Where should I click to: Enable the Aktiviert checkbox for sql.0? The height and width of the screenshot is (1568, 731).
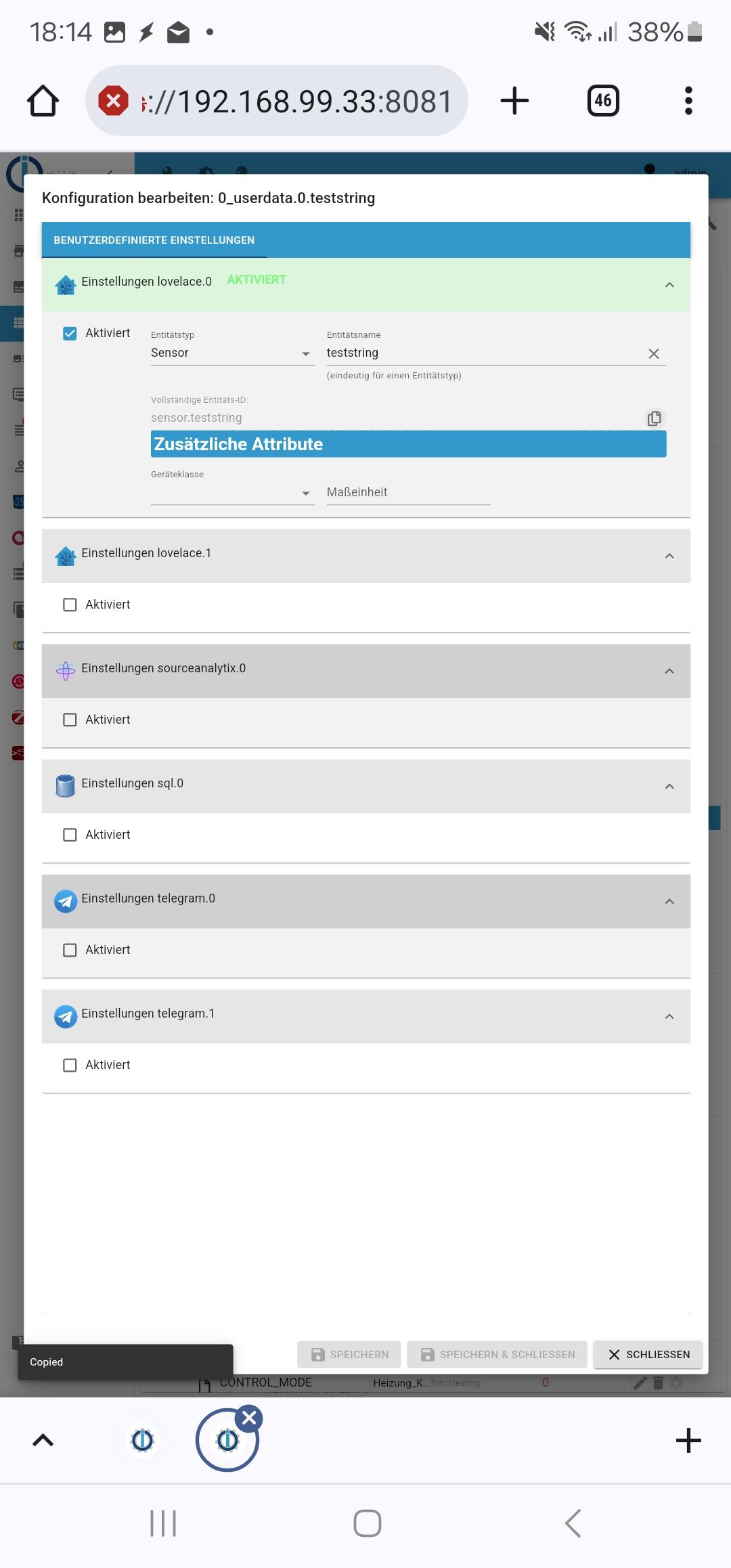pos(70,835)
